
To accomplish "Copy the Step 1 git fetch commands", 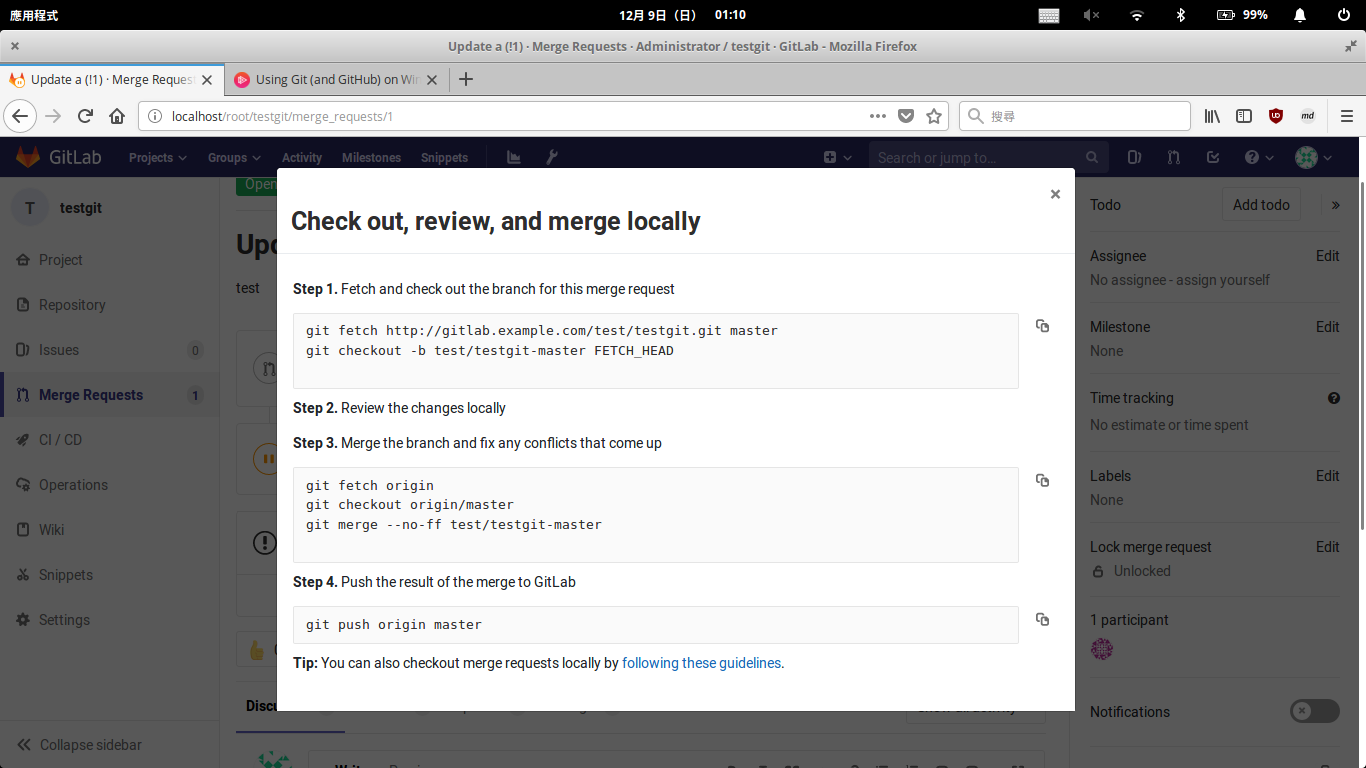I will (x=1042, y=326).
